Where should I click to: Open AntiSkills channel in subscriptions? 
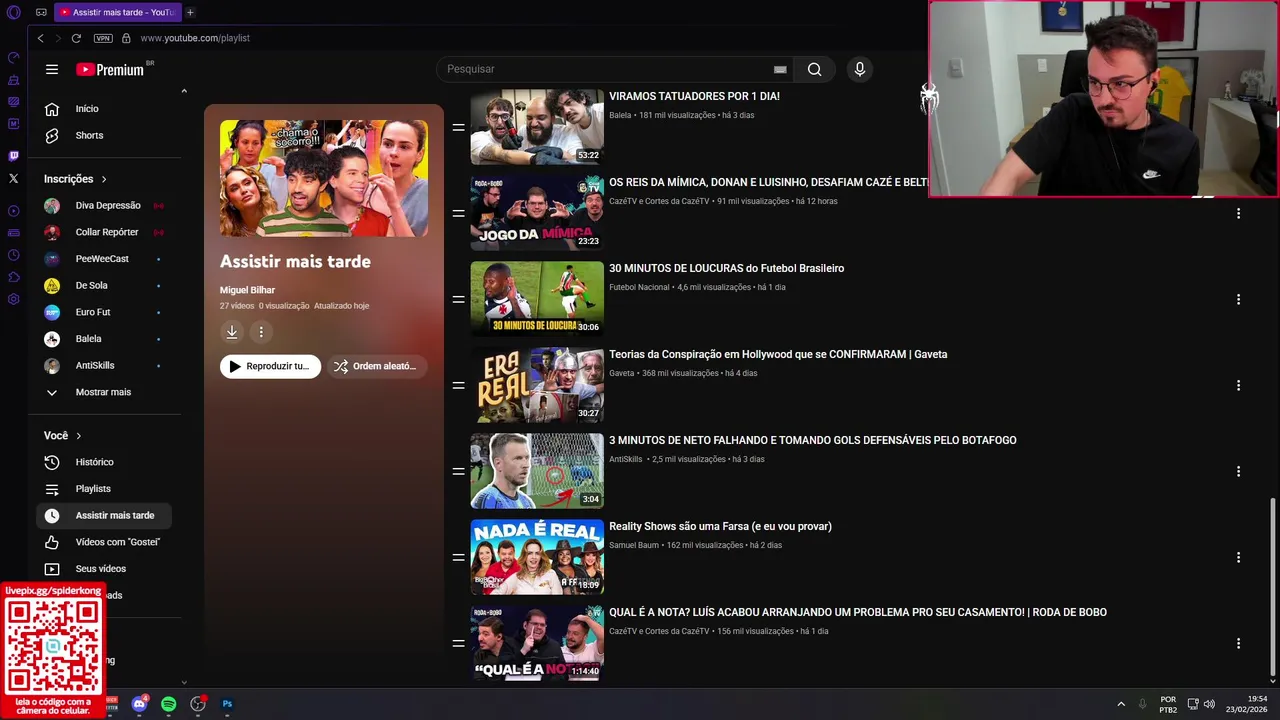point(104,365)
